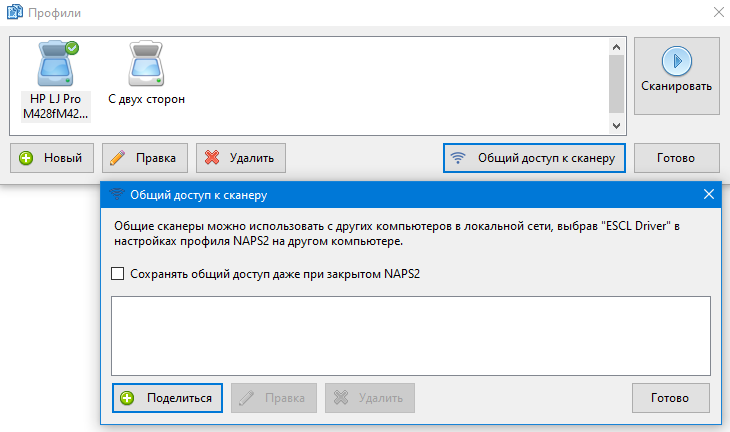
Task: Click the disabled Правка button in sharing dialog
Action: (x=274, y=398)
